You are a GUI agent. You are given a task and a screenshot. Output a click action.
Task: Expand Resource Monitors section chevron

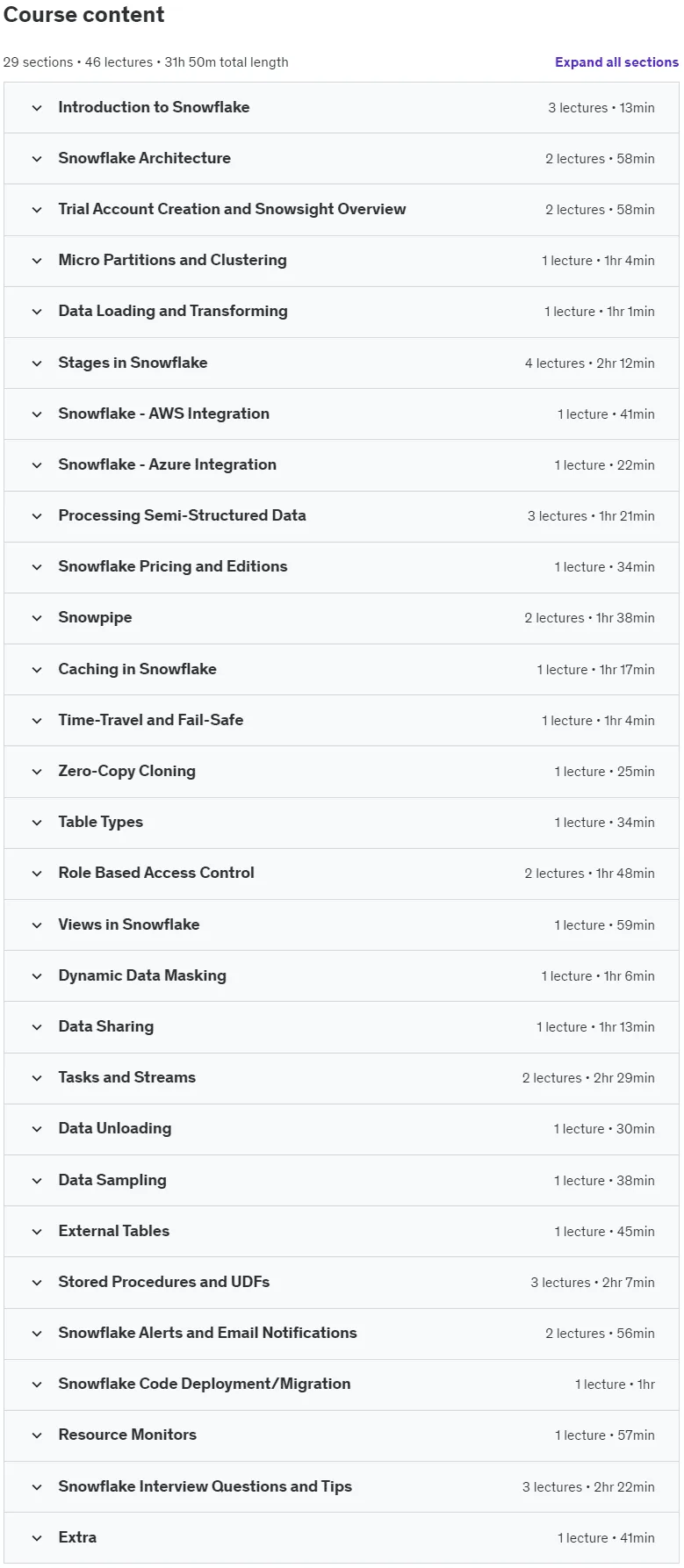(37, 1435)
